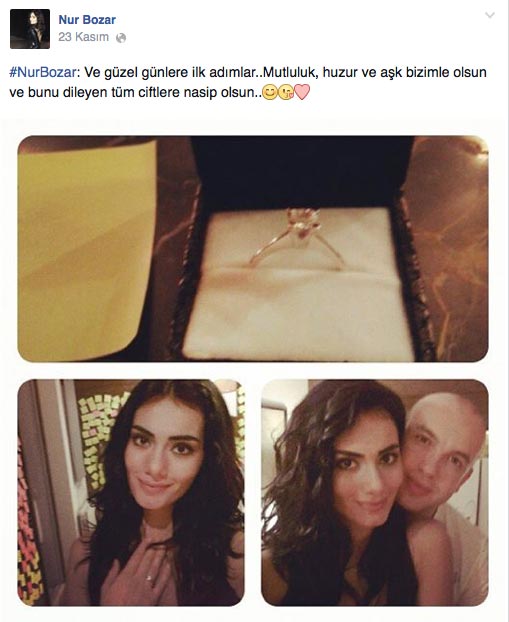Click the ring on the woman's hand
Image resolution: width=509 pixels, height=622 pixels.
pos(149,578)
